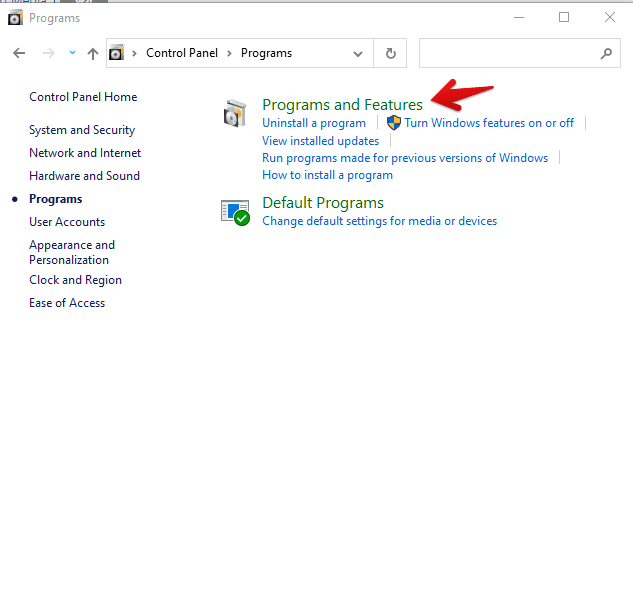Open the address bar history dropdown

[x=358, y=53]
